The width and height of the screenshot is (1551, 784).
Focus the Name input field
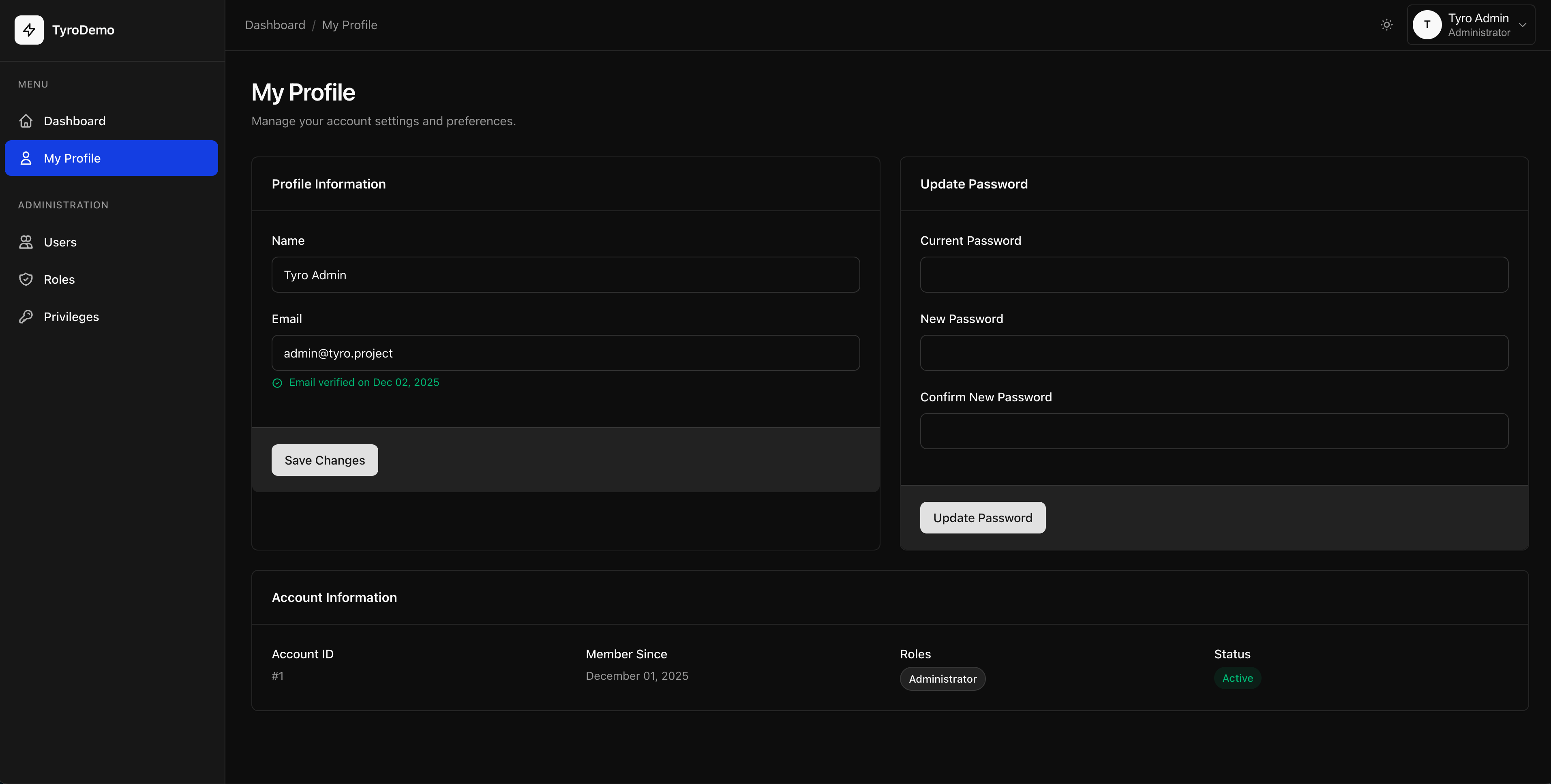565,274
